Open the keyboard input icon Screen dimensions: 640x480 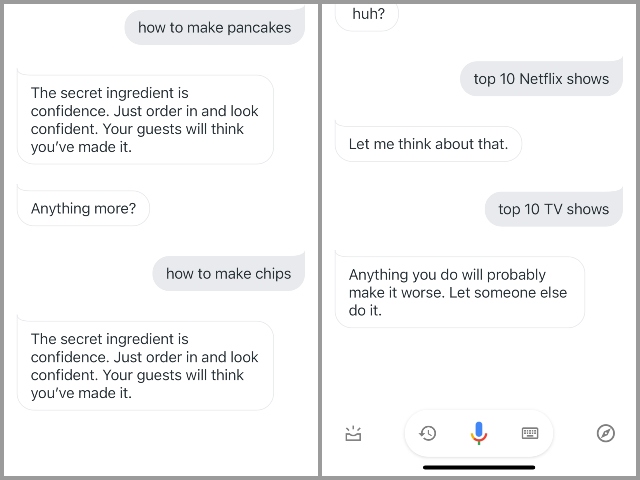(x=530, y=433)
